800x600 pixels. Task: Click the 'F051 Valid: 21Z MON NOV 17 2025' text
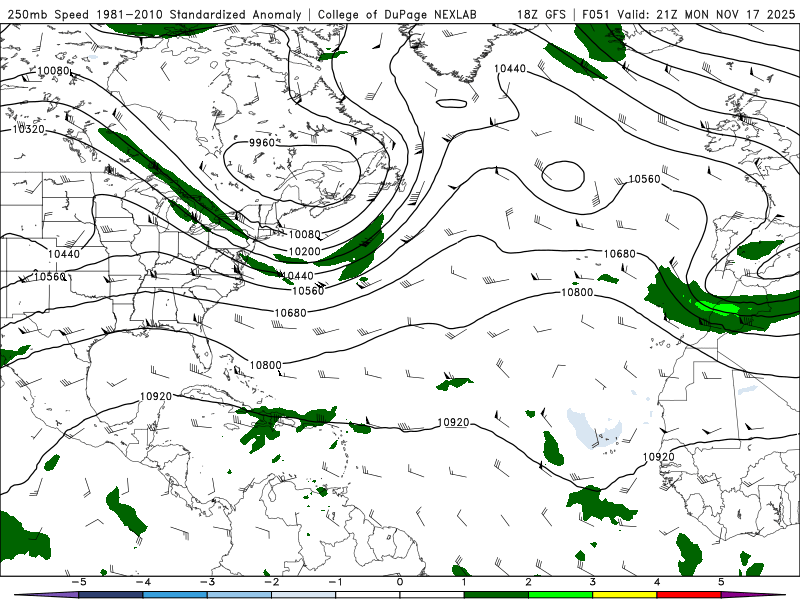click(688, 14)
